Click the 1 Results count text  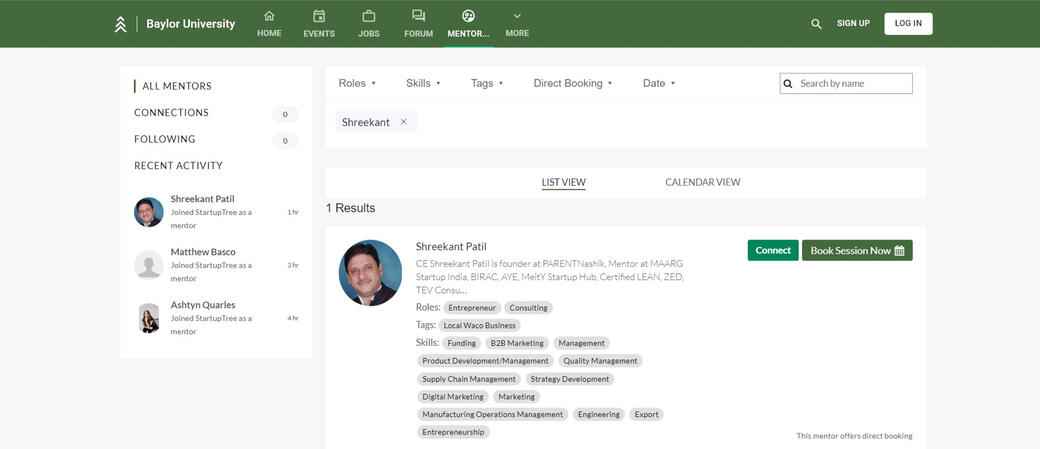(x=350, y=208)
